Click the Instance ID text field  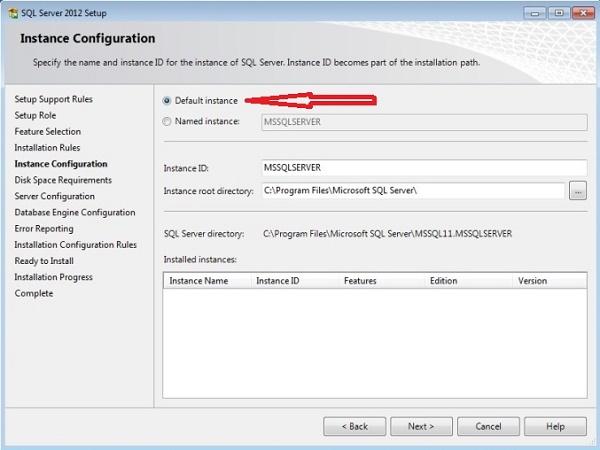[423, 168]
